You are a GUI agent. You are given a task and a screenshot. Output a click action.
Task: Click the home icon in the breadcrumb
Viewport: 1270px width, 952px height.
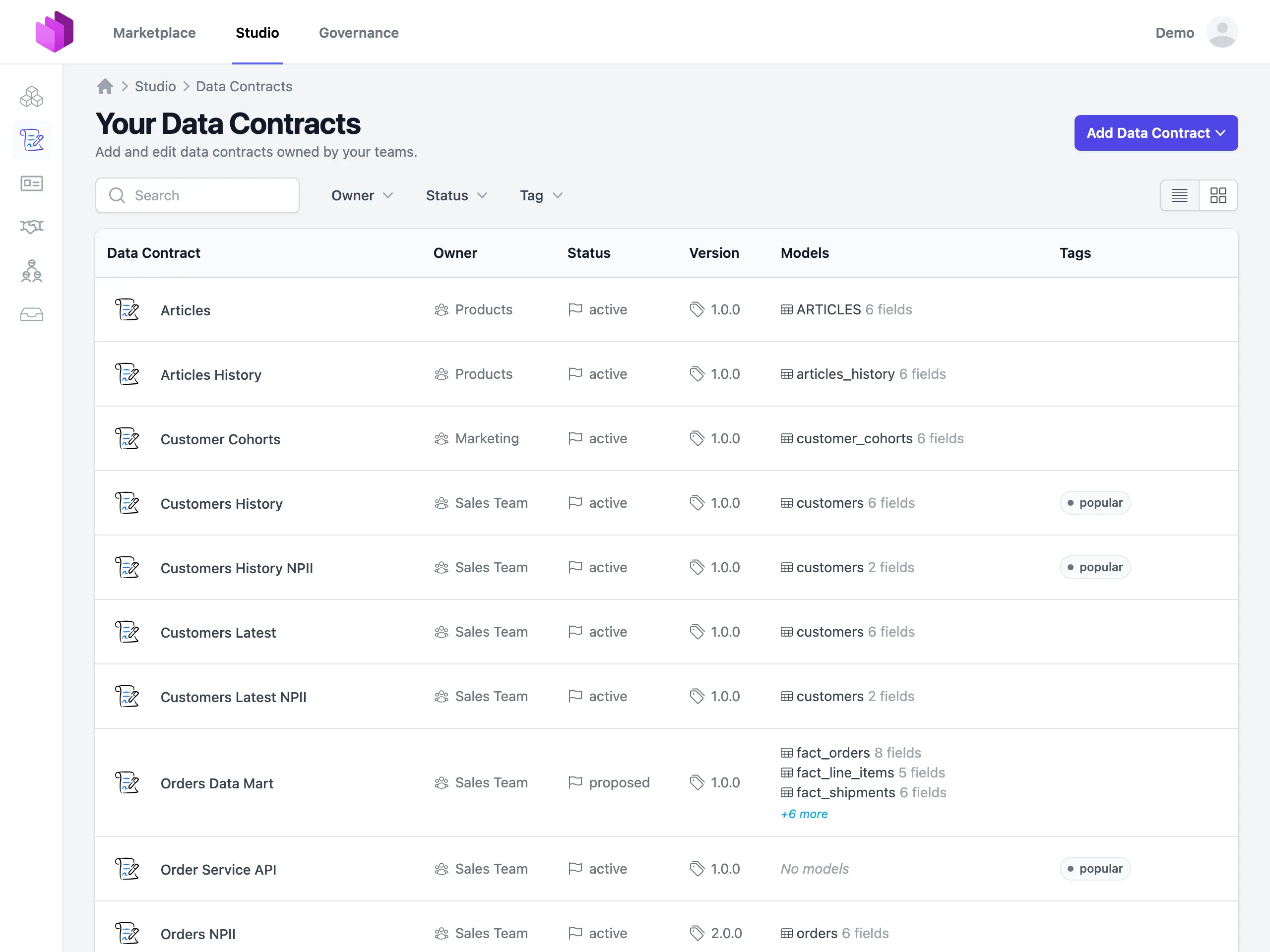pyautogui.click(x=105, y=86)
